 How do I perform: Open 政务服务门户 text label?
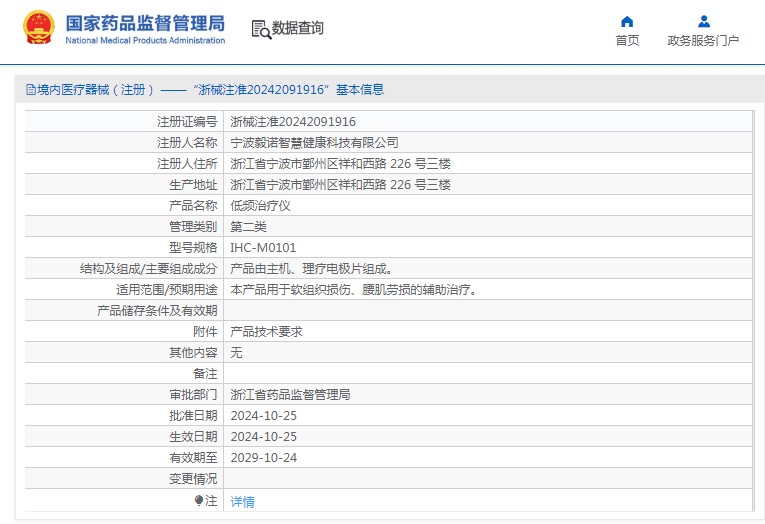(703, 41)
